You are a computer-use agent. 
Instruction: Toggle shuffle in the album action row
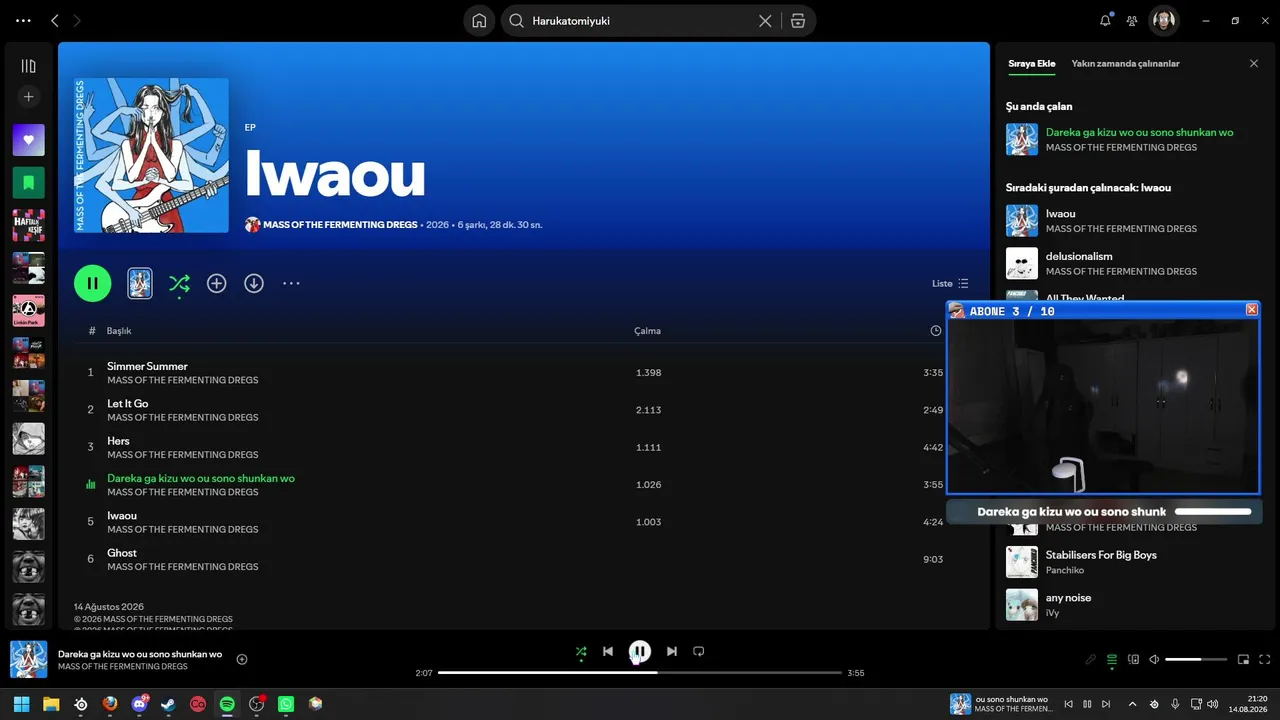point(179,283)
